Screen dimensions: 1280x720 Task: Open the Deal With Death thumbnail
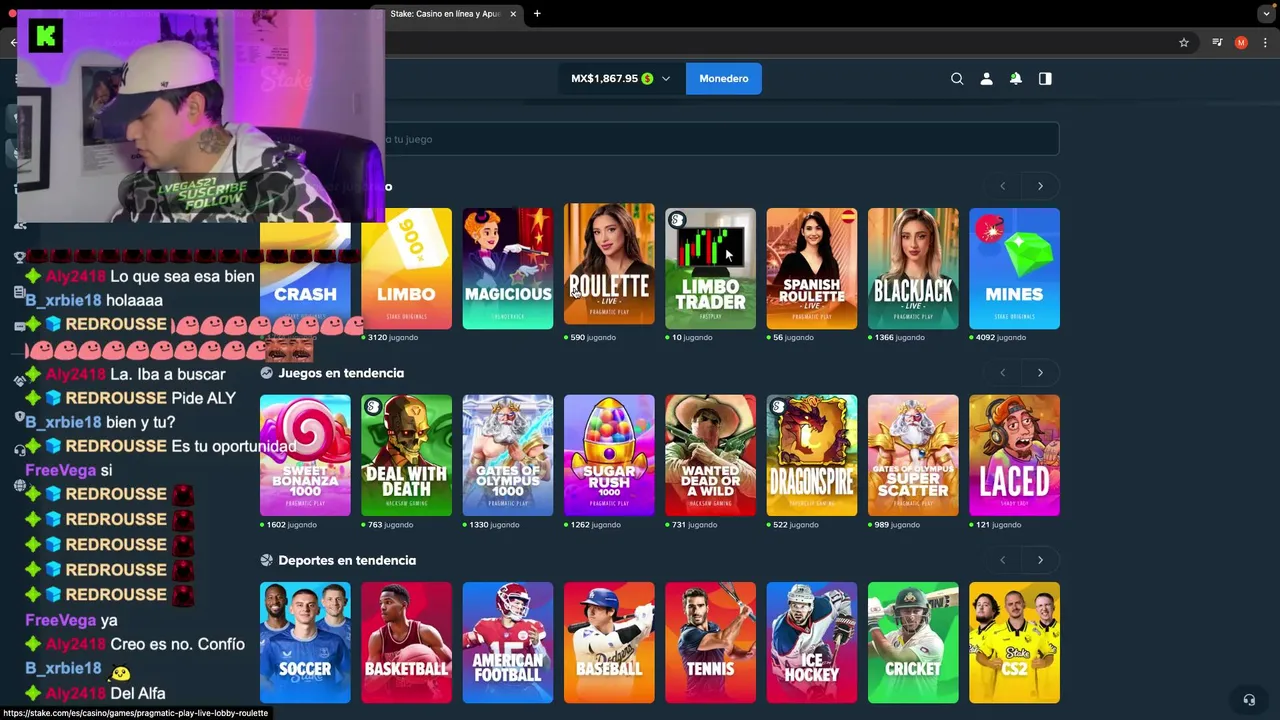[x=406, y=455]
